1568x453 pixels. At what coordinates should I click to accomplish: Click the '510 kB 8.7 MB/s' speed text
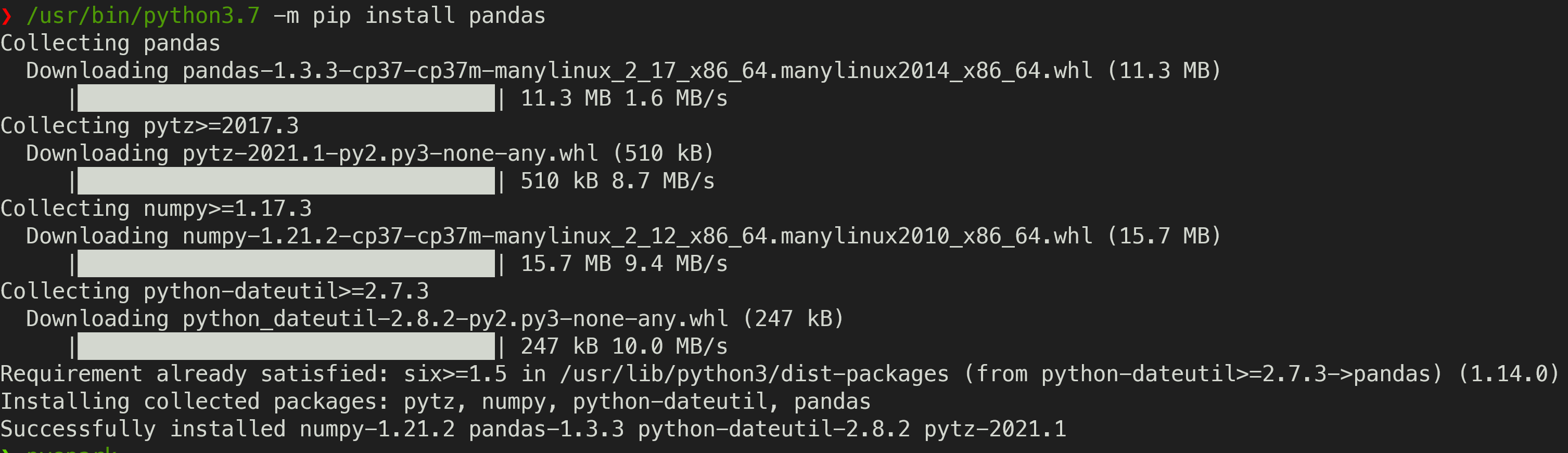pos(617,181)
